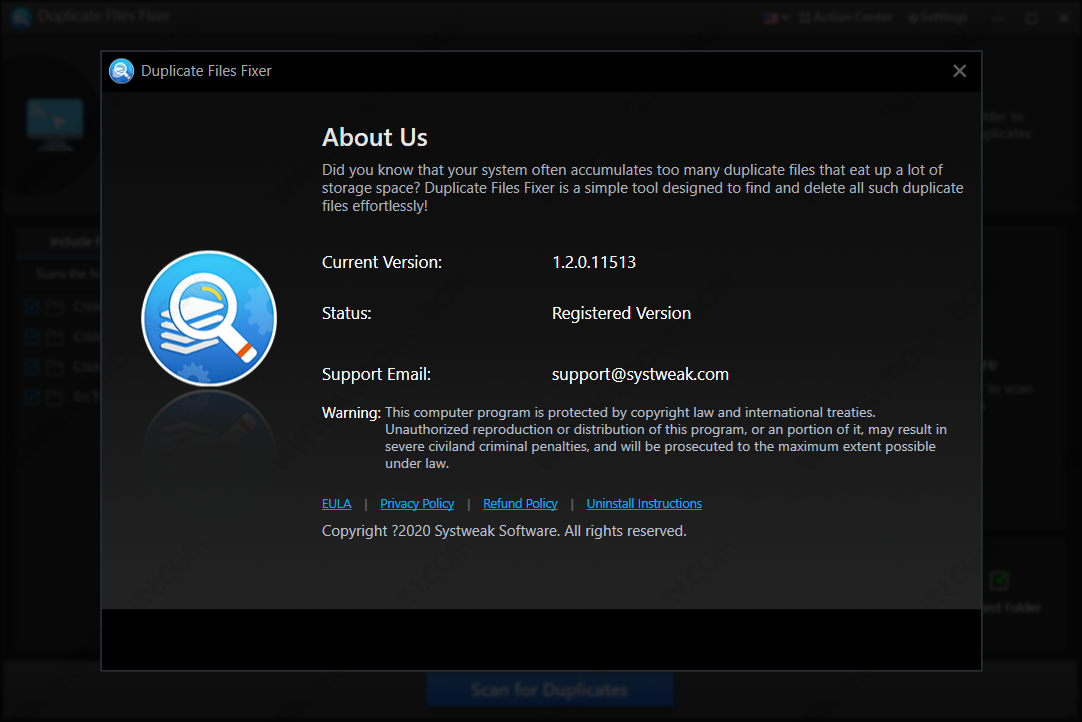This screenshot has width=1082, height=722.
Task: Open the Privacy Policy link
Action: (417, 504)
